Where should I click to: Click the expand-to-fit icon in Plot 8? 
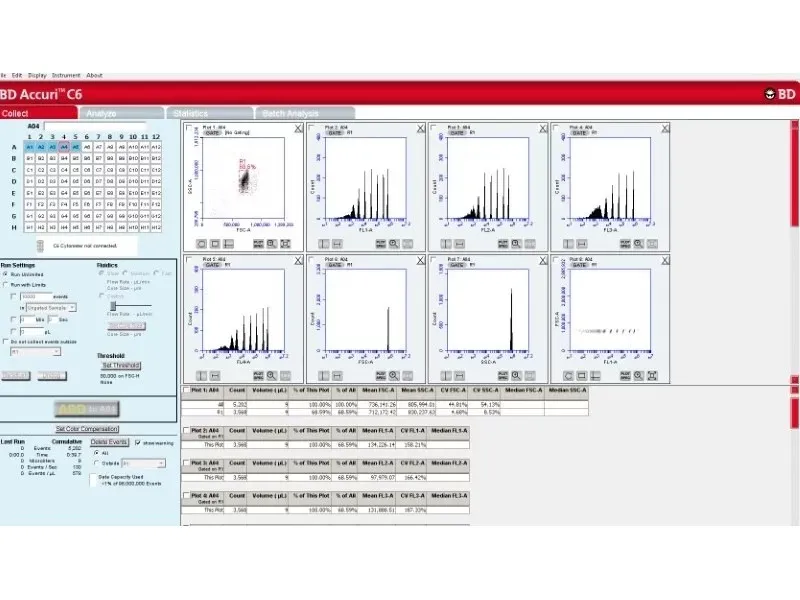[x=654, y=374]
